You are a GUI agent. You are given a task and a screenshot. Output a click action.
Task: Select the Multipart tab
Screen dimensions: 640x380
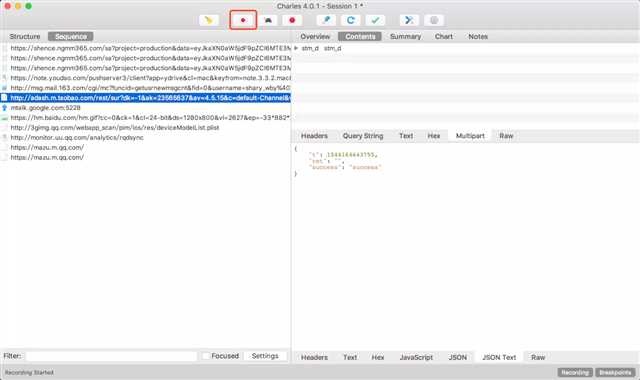[470, 136]
